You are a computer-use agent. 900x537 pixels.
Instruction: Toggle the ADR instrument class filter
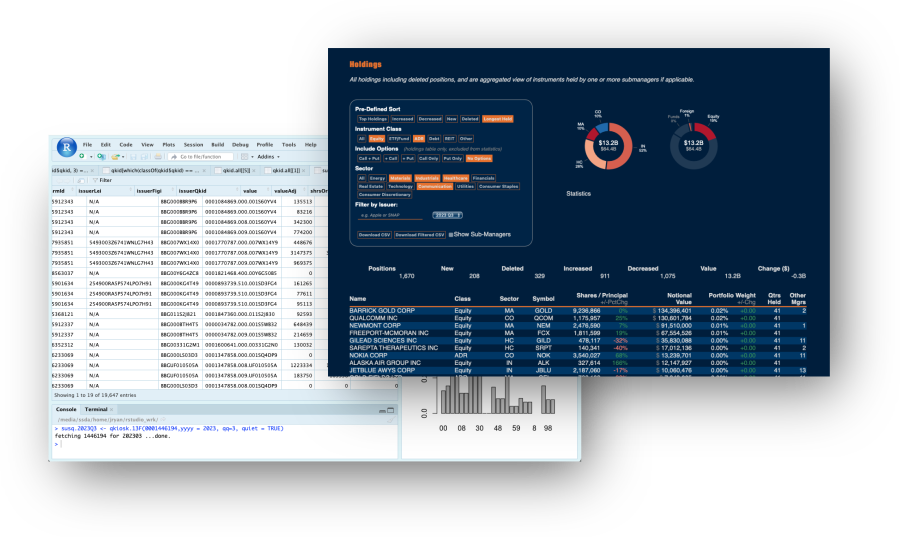pyautogui.click(x=419, y=138)
